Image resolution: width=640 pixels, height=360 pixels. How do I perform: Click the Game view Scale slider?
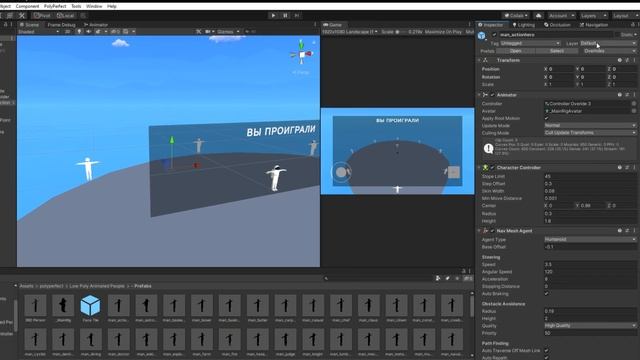401,31
